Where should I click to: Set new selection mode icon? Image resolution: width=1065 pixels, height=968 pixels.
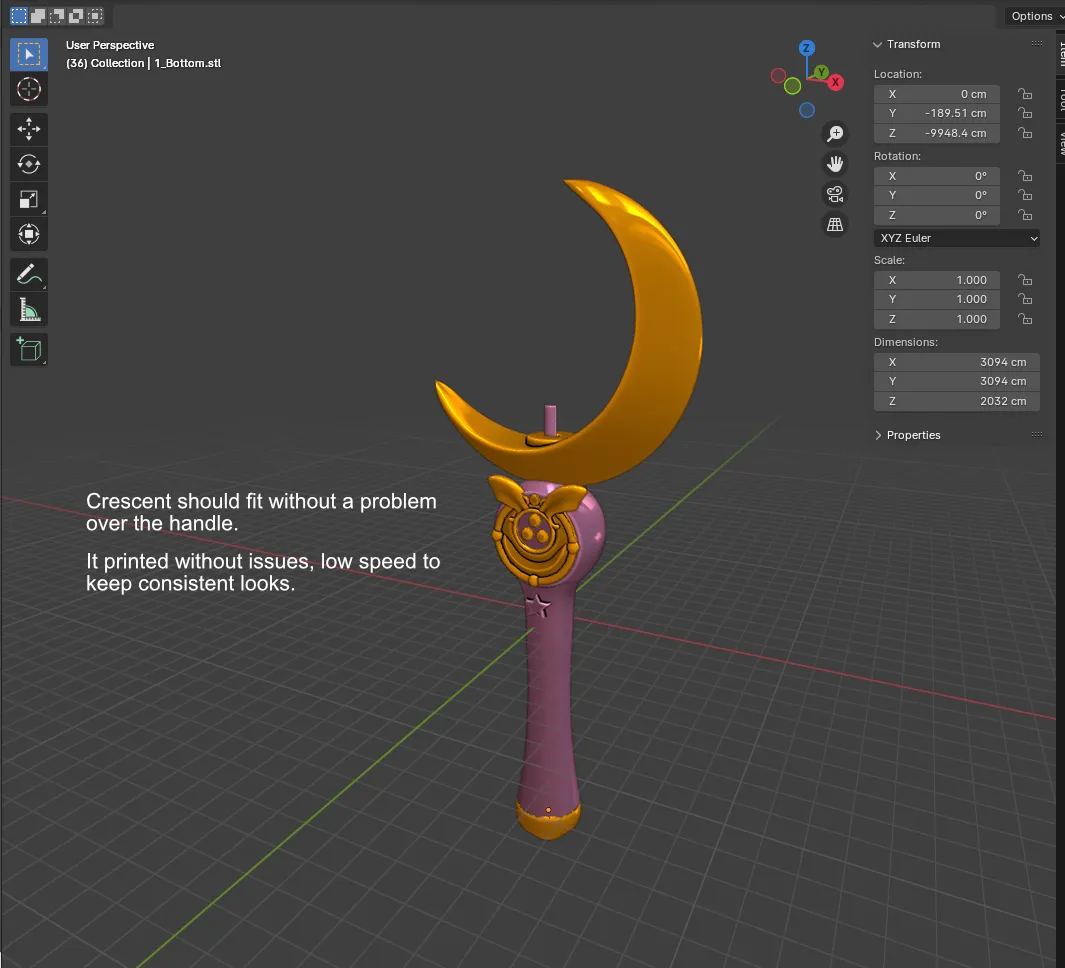point(19,16)
